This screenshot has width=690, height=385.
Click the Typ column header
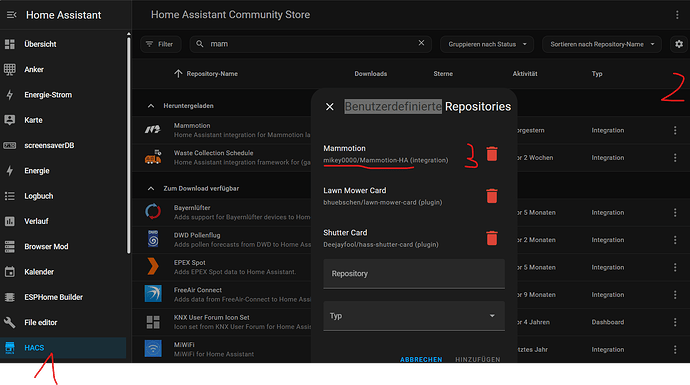click(x=597, y=73)
